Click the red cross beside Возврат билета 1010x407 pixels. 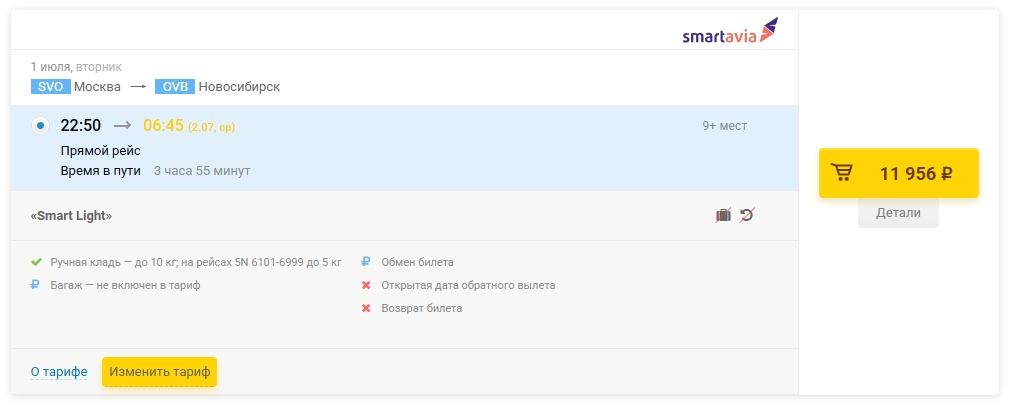(x=367, y=308)
